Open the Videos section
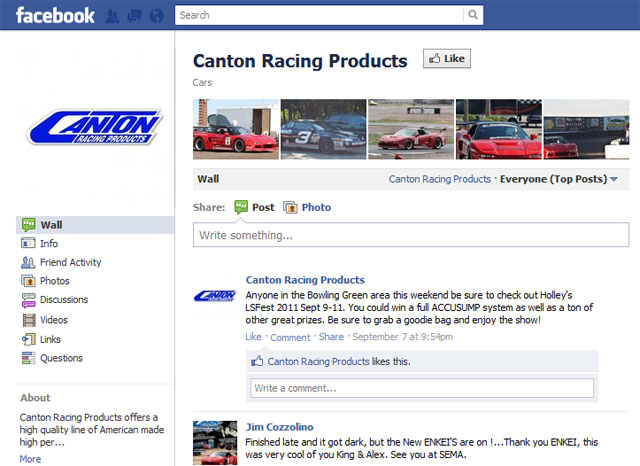Viewport: 640px width, 466px height. click(x=54, y=320)
